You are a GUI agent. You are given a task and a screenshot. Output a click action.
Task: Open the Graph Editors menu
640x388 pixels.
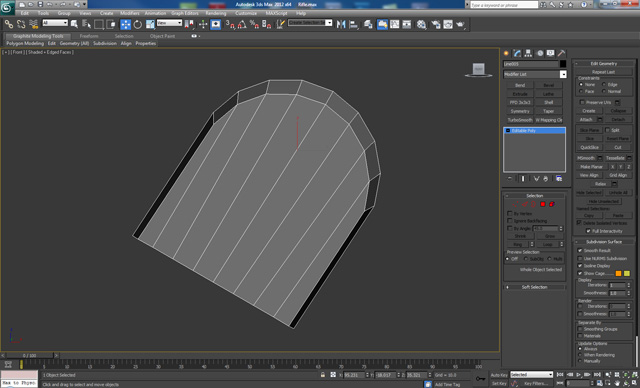pyautogui.click(x=185, y=13)
